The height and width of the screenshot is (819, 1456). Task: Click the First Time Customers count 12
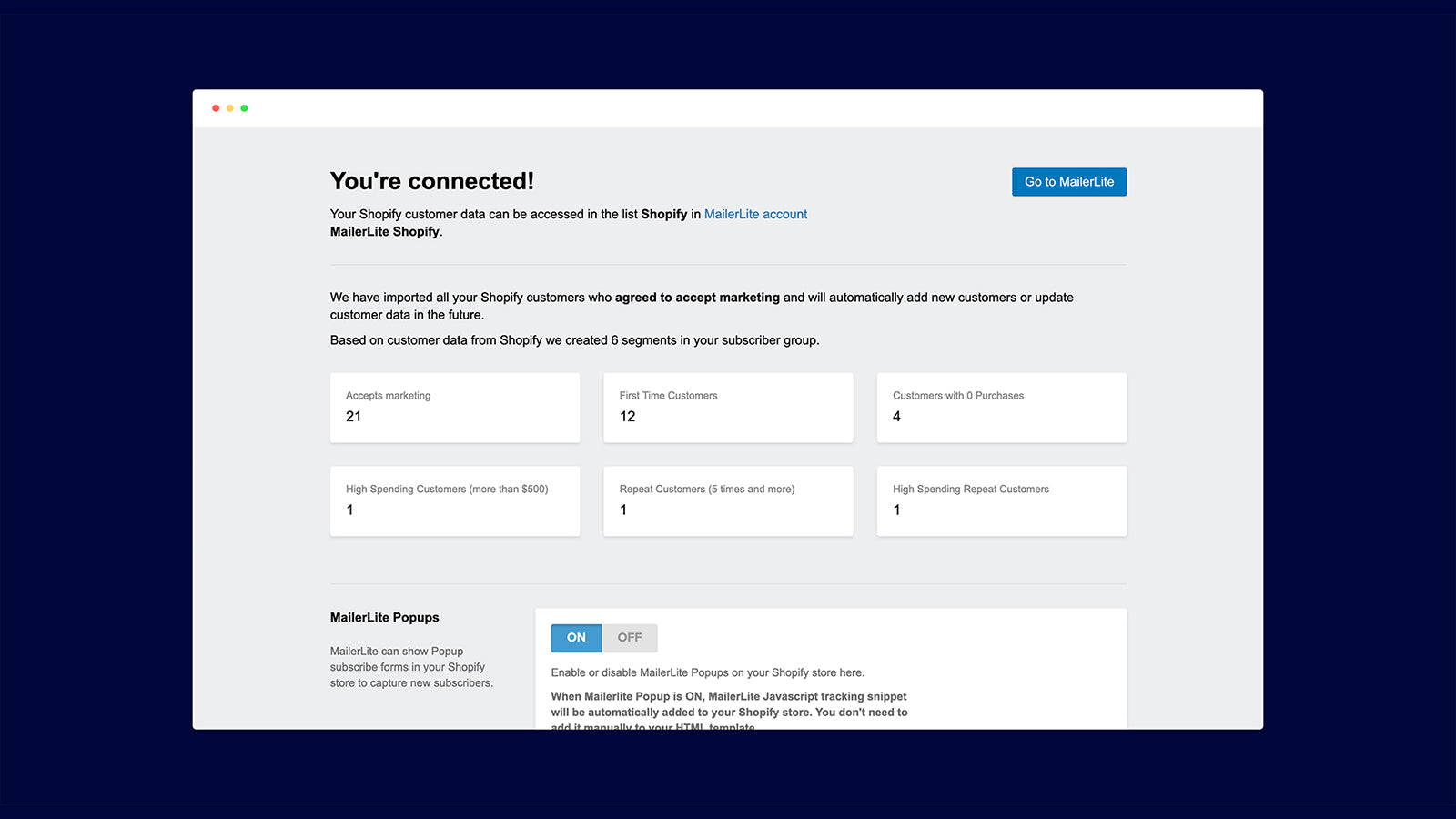tap(627, 417)
